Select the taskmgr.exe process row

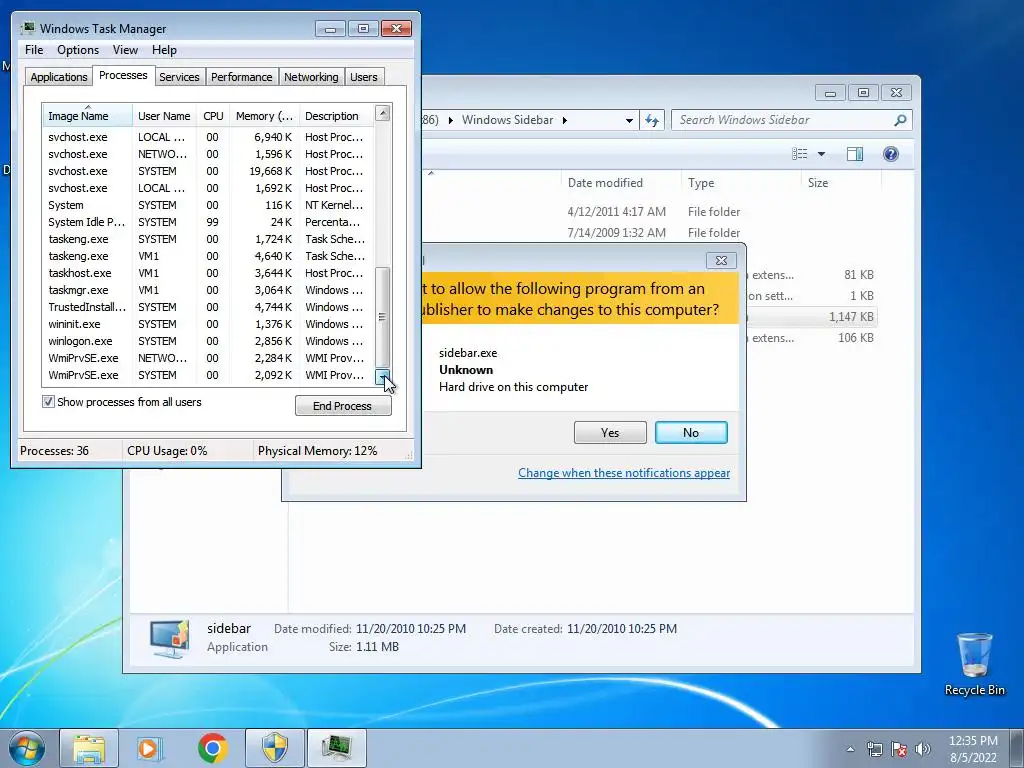(208, 290)
